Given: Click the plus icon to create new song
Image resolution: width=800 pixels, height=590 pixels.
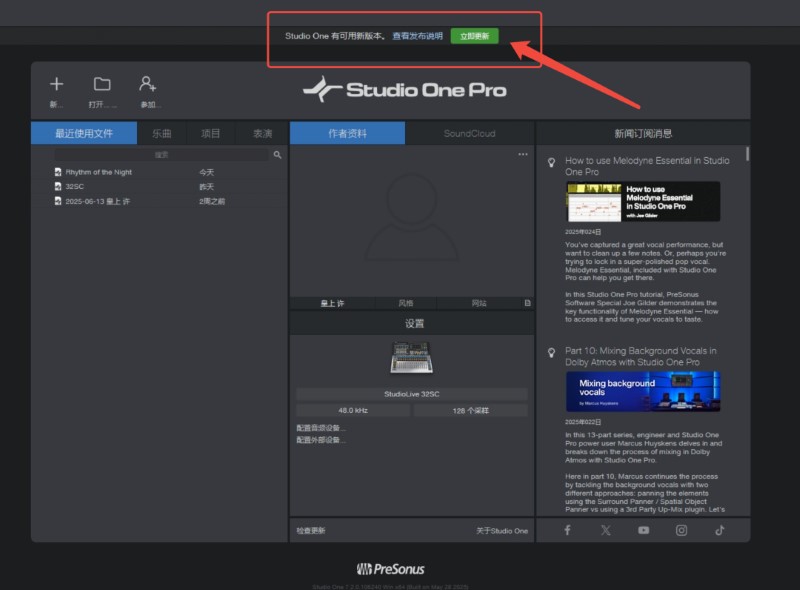Looking at the screenshot, I should (x=57, y=84).
